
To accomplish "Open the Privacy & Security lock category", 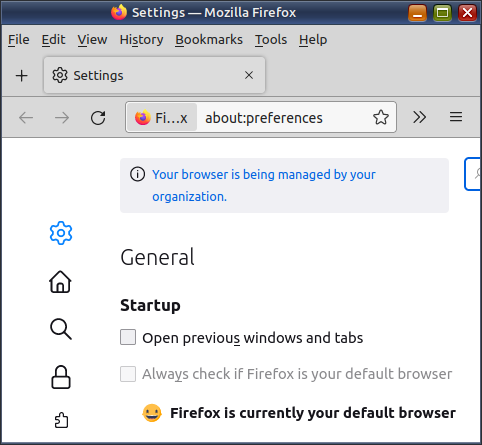I will click(x=61, y=377).
